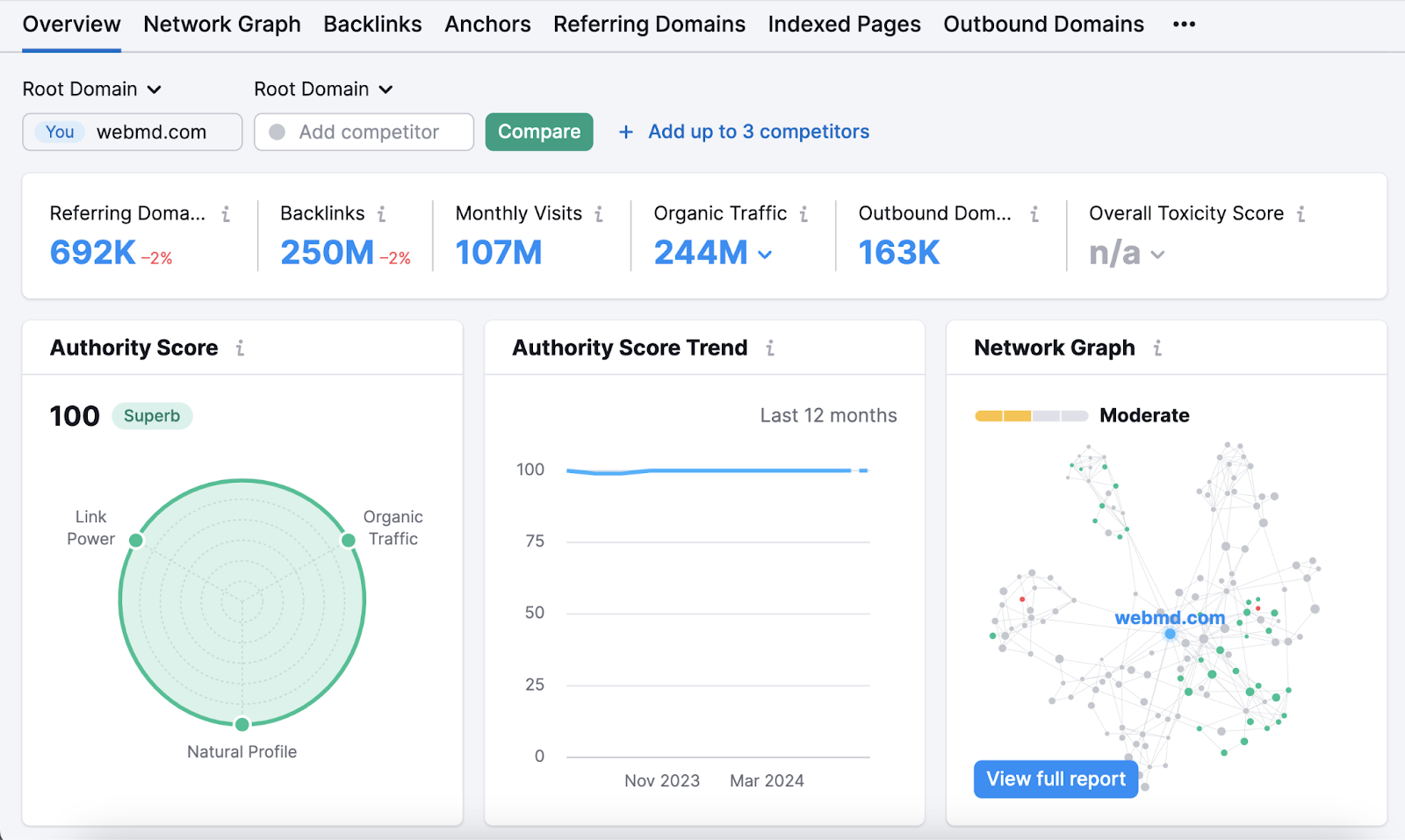Open the Organic Traffic info tooltip
This screenshot has width=1405, height=840.
point(804,212)
